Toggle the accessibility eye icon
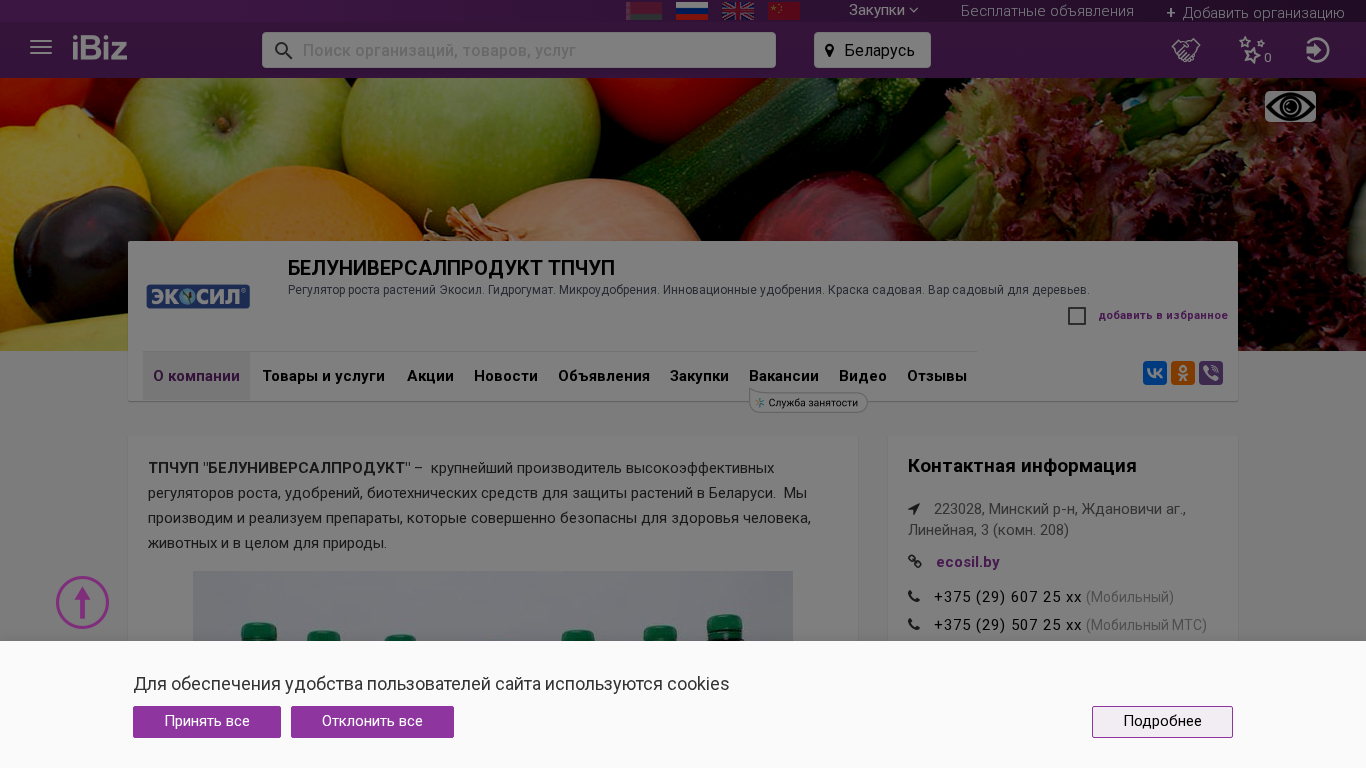This screenshot has width=1366, height=768. point(1290,107)
